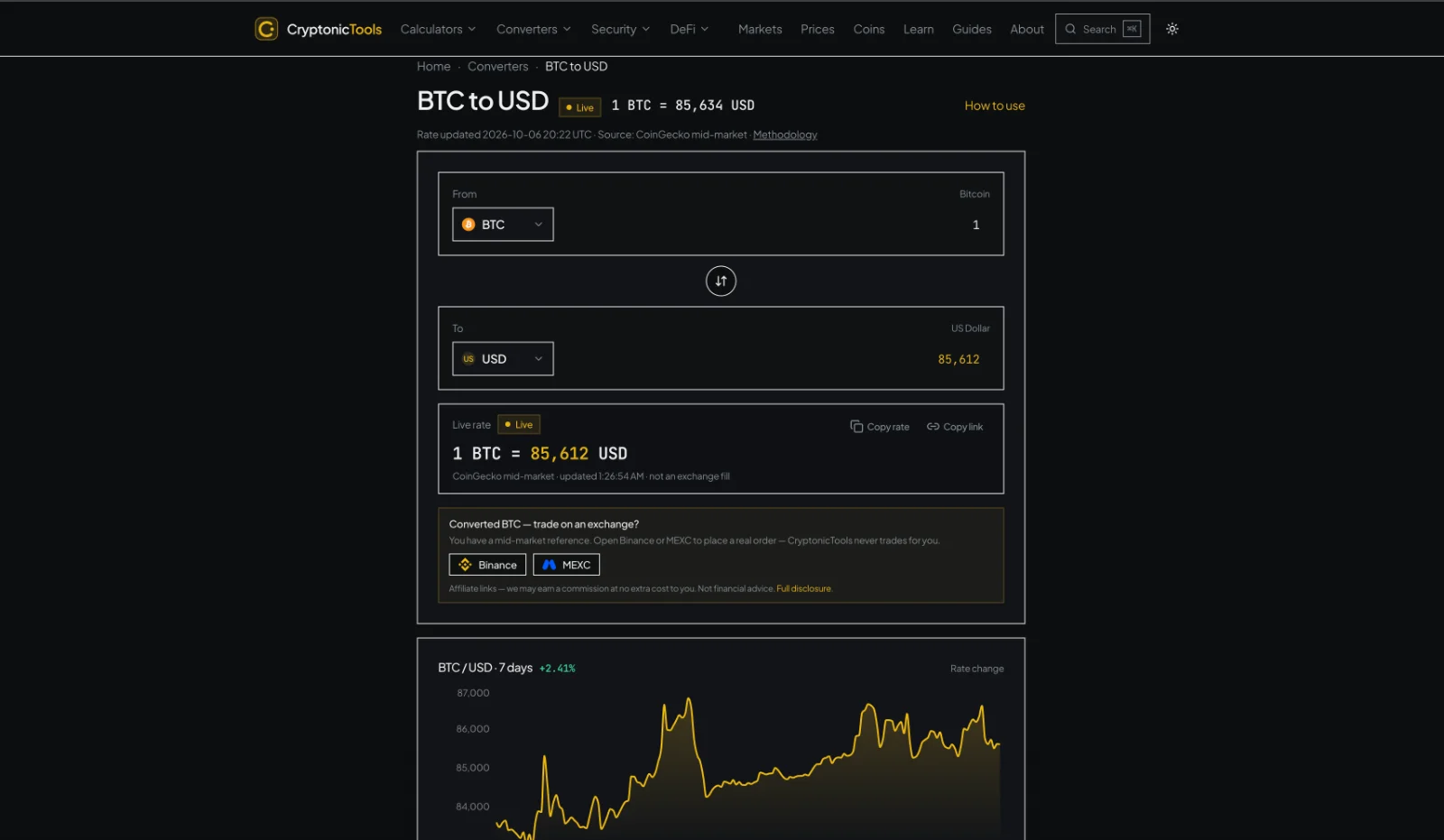Click the converted value 85,612 in To box

pos(958,359)
